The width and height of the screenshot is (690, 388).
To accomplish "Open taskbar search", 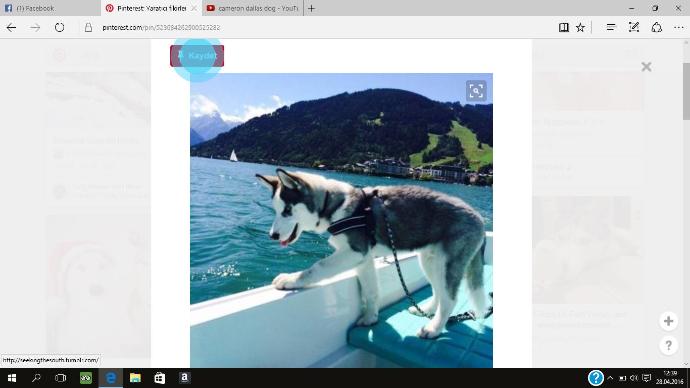I will 37,378.
